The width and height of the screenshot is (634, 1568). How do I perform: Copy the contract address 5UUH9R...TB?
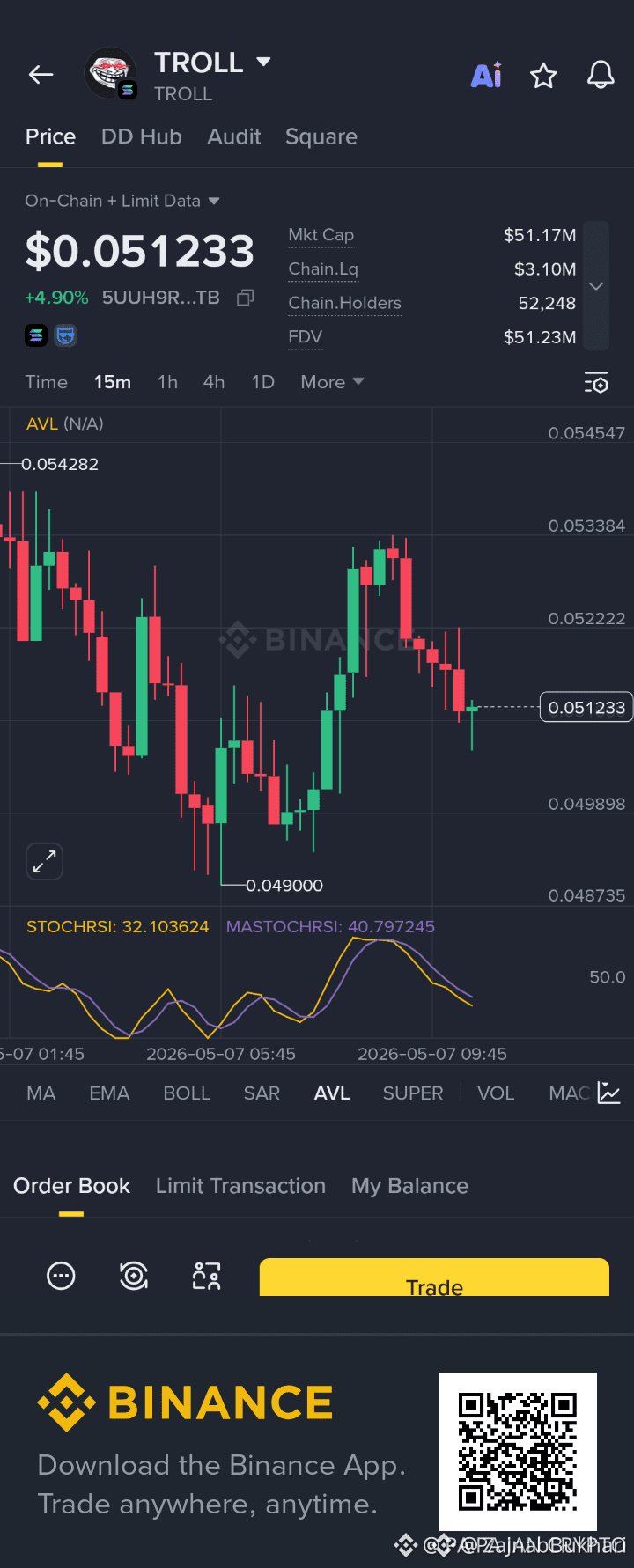coord(246,298)
